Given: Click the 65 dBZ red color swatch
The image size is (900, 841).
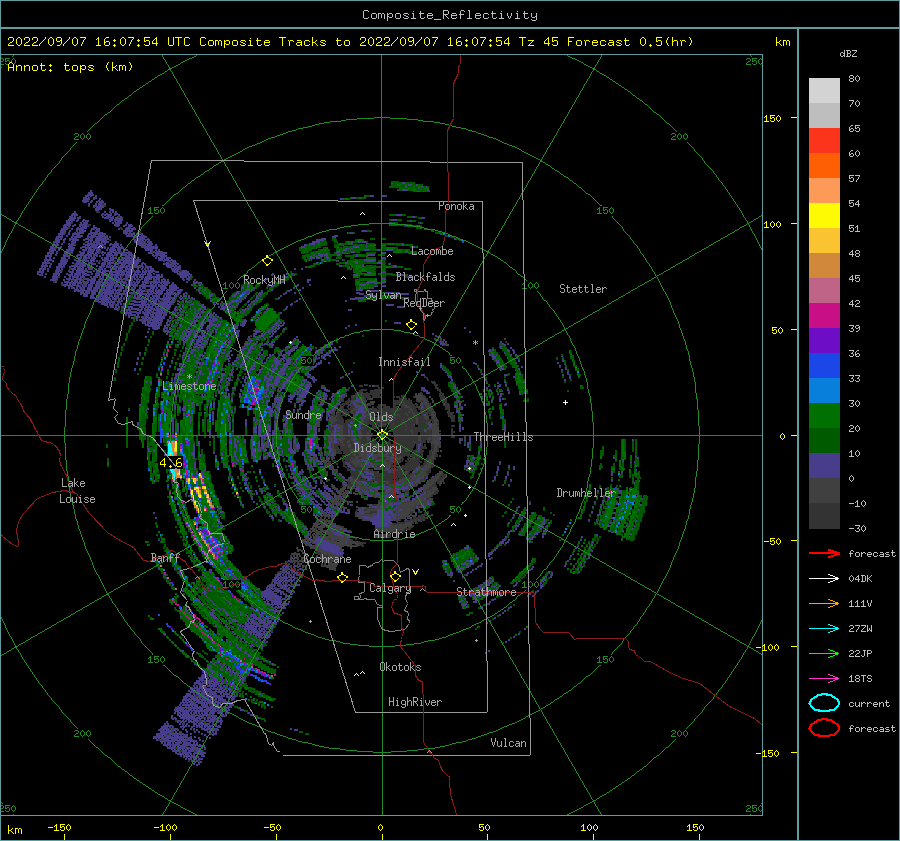Looking at the screenshot, I should click(x=824, y=141).
